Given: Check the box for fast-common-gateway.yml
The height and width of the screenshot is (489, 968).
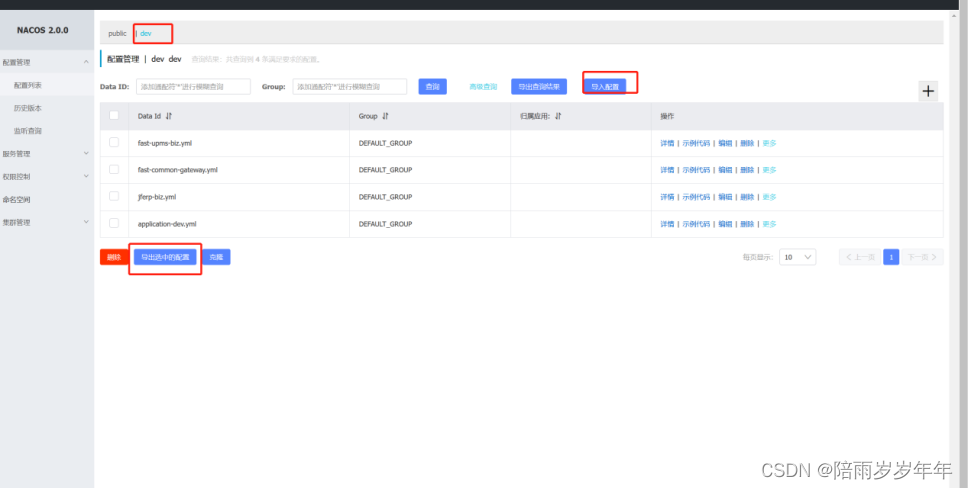Looking at the screenshot, I should (114, 169).
